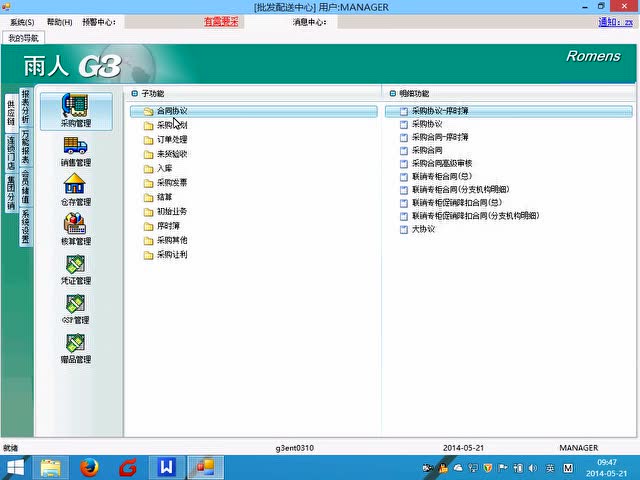Viewport: 640px width, 480px height.
Task: Open the 采购管理 purchasing module icon
Action: (x=76, y=111)
